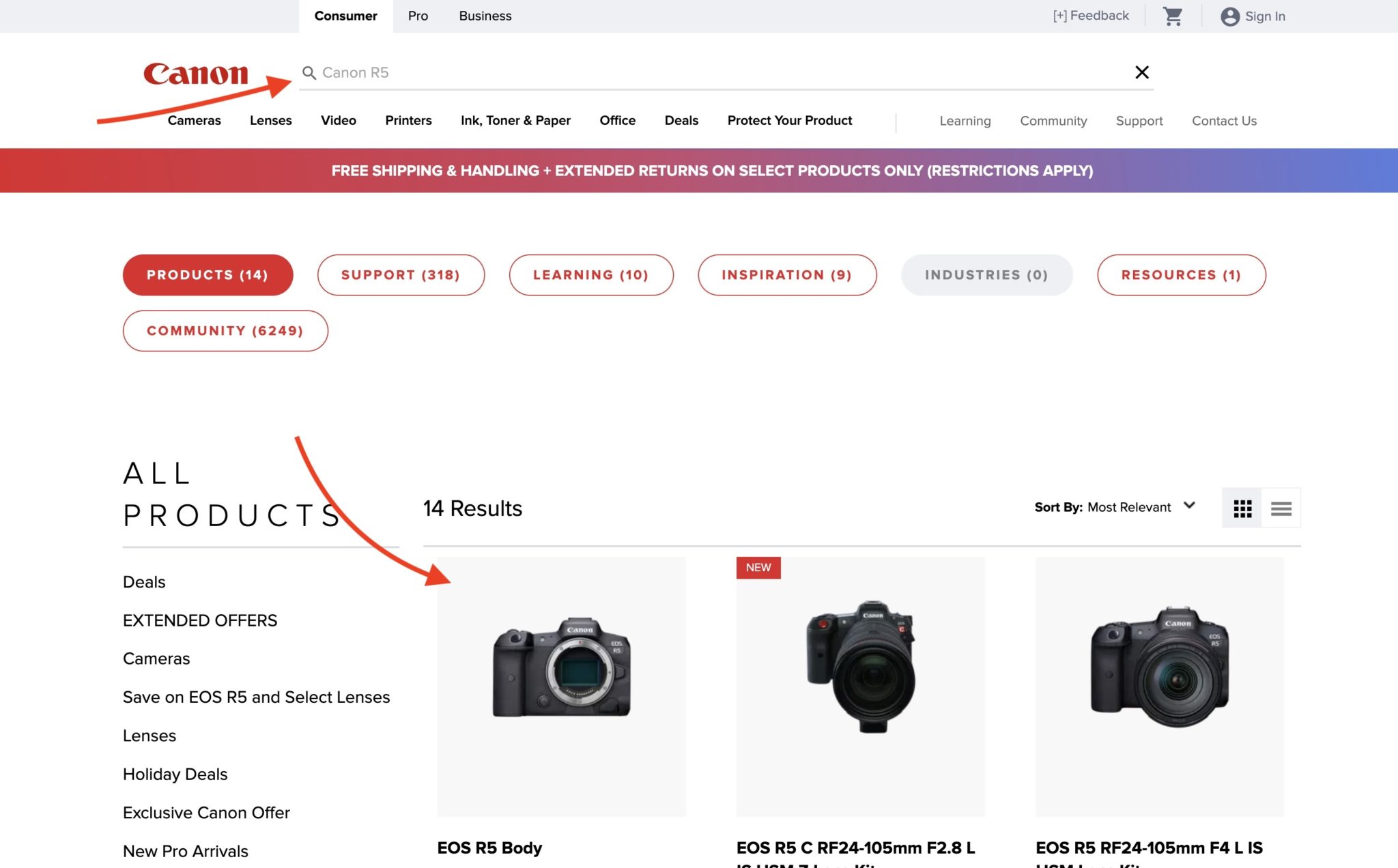Switch results to list view
The image size is (1398, 868).
(1281, 508)
